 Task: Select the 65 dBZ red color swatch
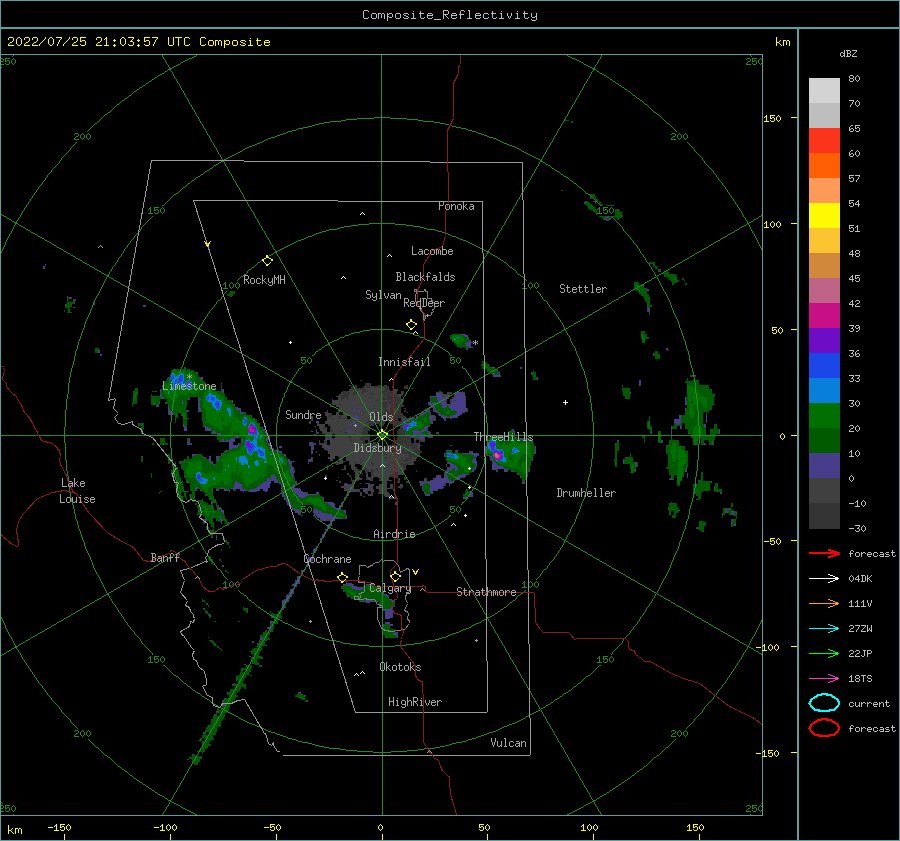[x=824, y=140]
